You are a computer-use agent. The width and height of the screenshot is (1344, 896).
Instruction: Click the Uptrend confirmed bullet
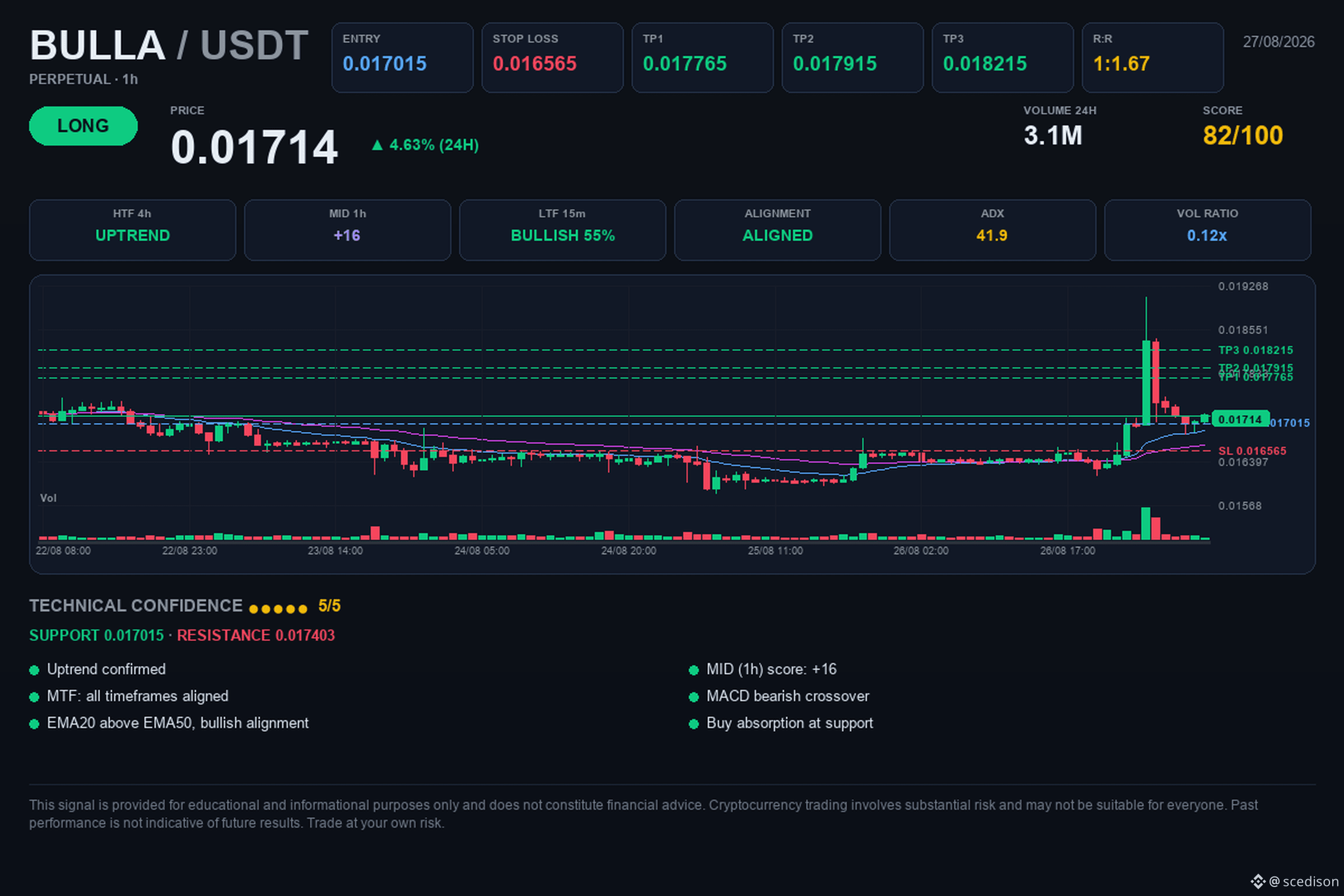106,669
